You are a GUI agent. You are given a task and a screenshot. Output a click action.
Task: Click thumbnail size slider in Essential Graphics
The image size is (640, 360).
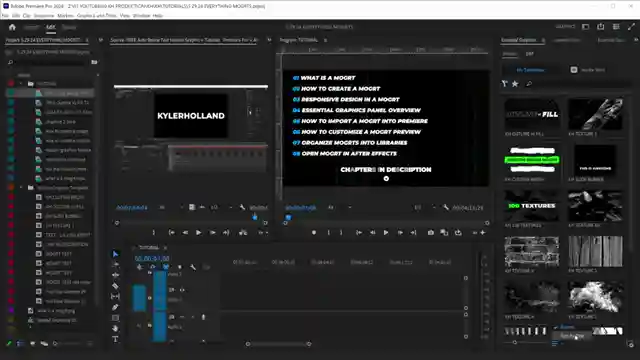click(x=515, y=343)
